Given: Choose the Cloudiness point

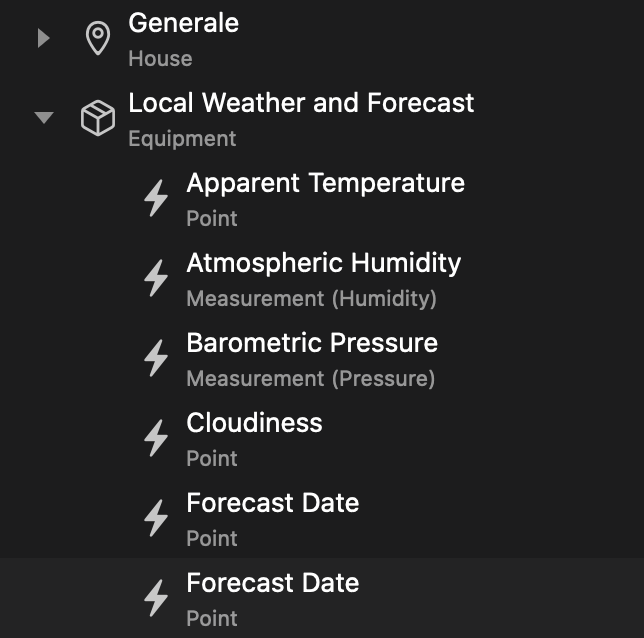Looking at the screenshot, I should 254,424.
